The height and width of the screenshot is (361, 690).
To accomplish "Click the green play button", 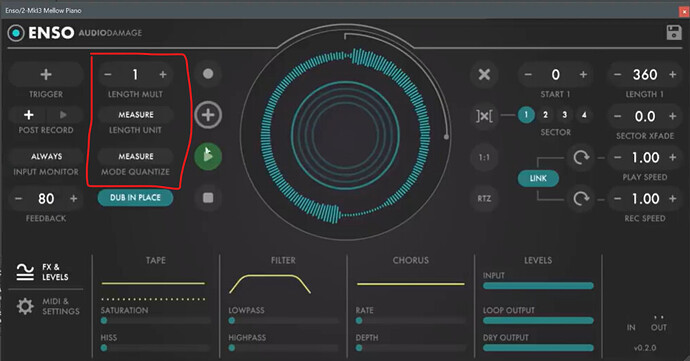I will 208,156.
